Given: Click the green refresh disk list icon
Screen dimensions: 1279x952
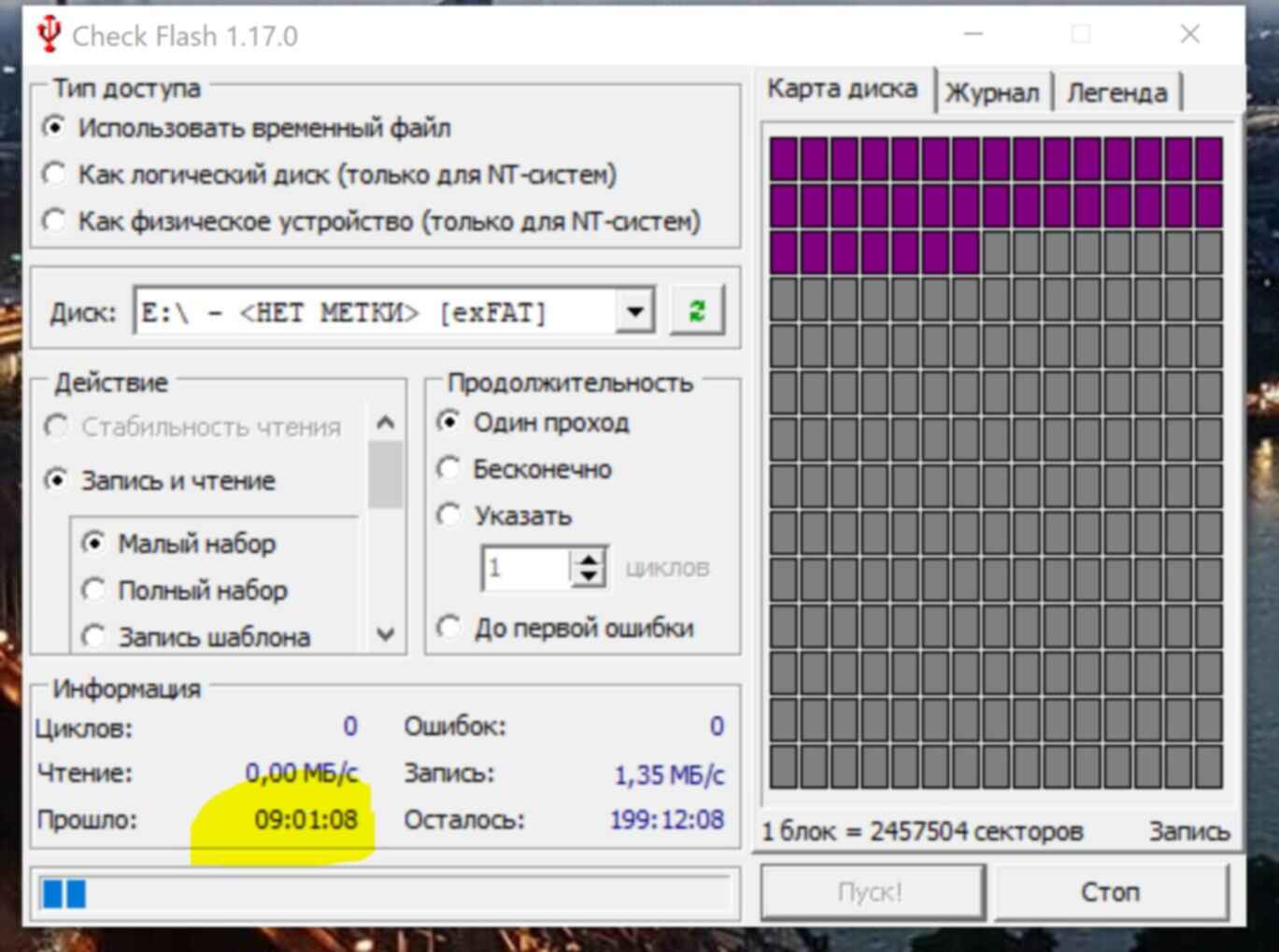Looking at the screenshot, I should 697,311.
